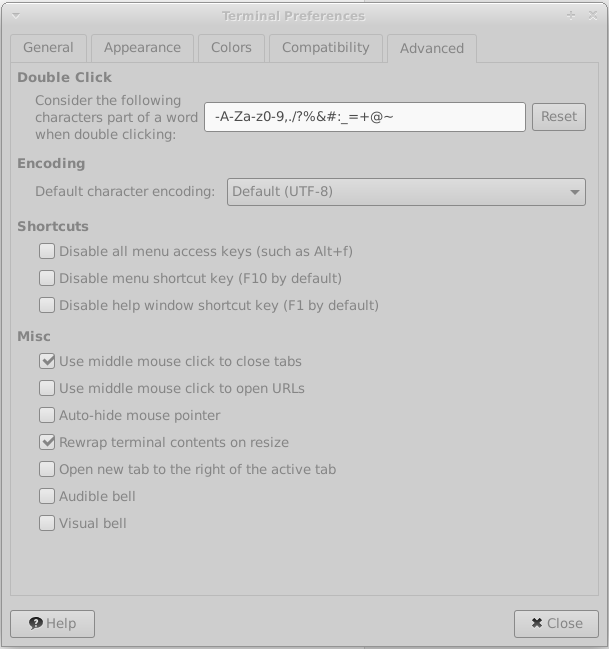Go to the Colors tab
Viewport: 609px width, 649px height.
tap(231, 47)
